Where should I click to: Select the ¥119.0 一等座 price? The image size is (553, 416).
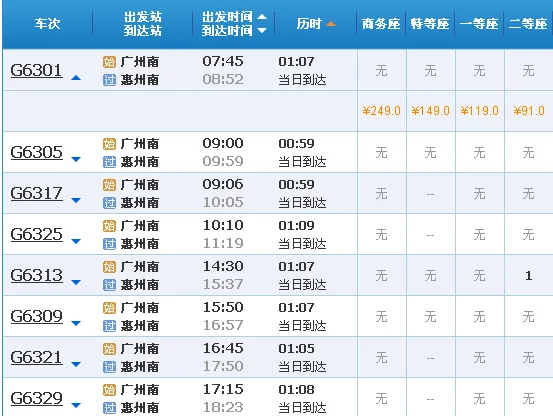[479, 111]
